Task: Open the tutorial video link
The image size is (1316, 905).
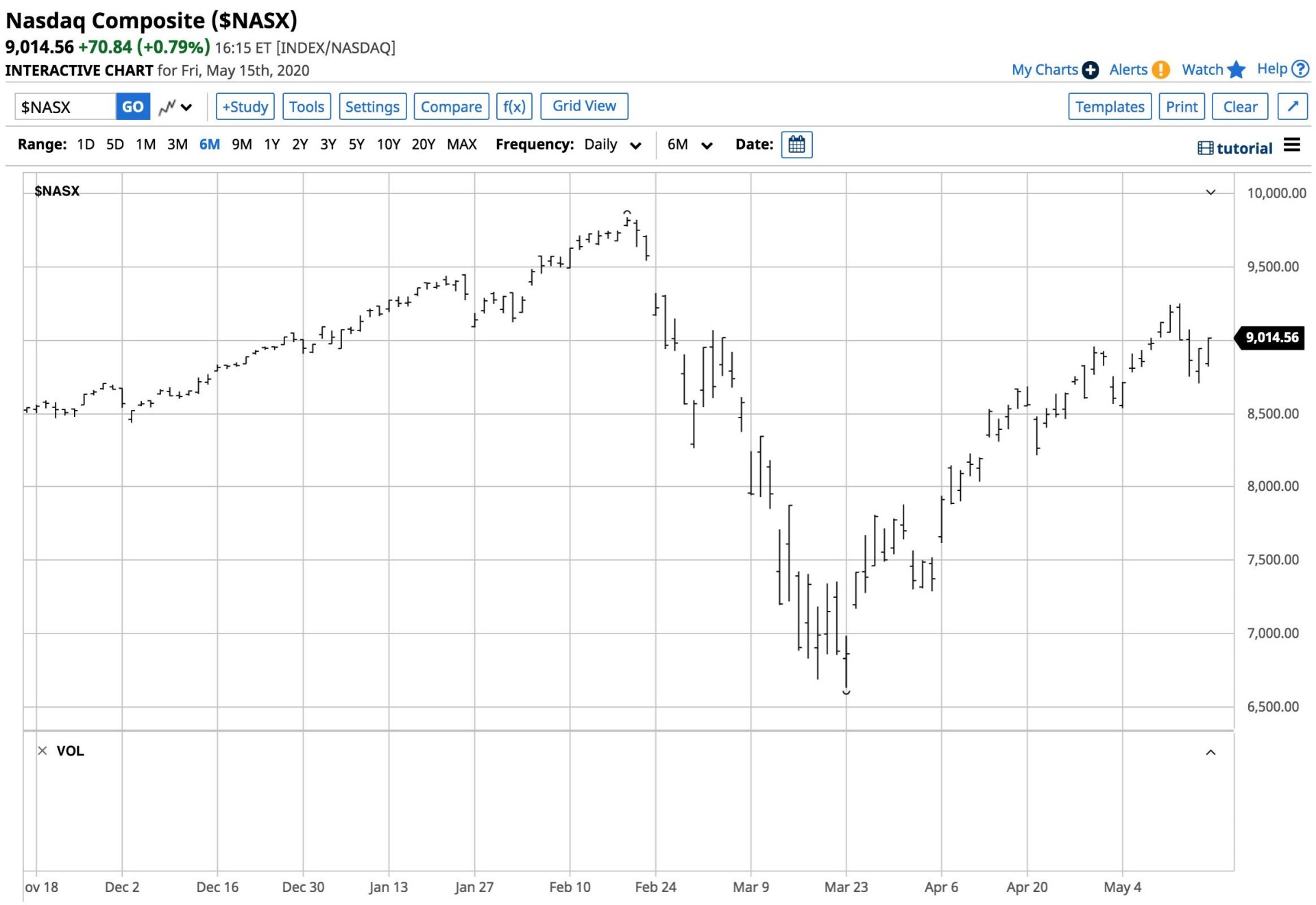Action: pos(1235,148)
